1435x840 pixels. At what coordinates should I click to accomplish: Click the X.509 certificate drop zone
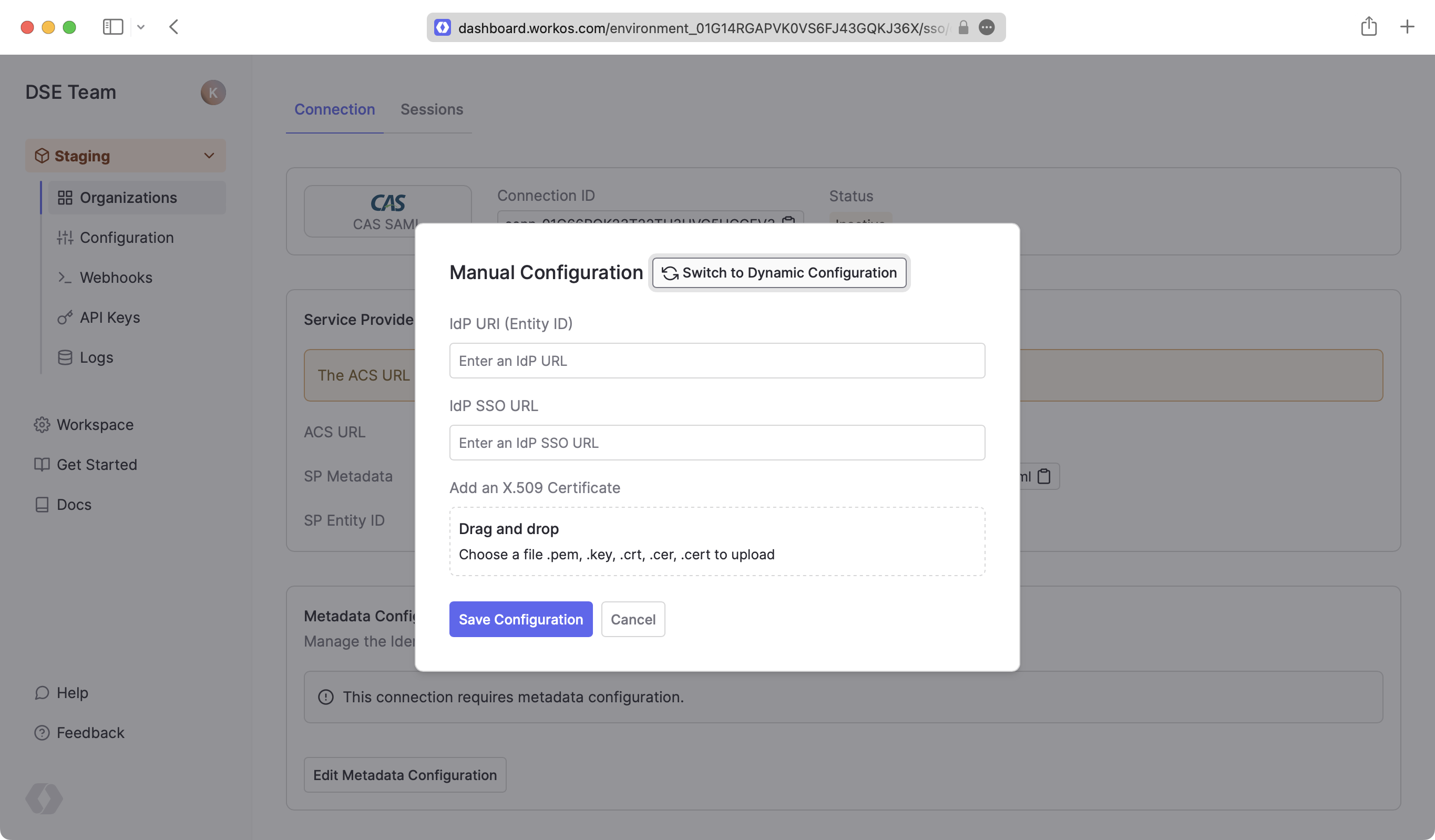coord(716,541)
